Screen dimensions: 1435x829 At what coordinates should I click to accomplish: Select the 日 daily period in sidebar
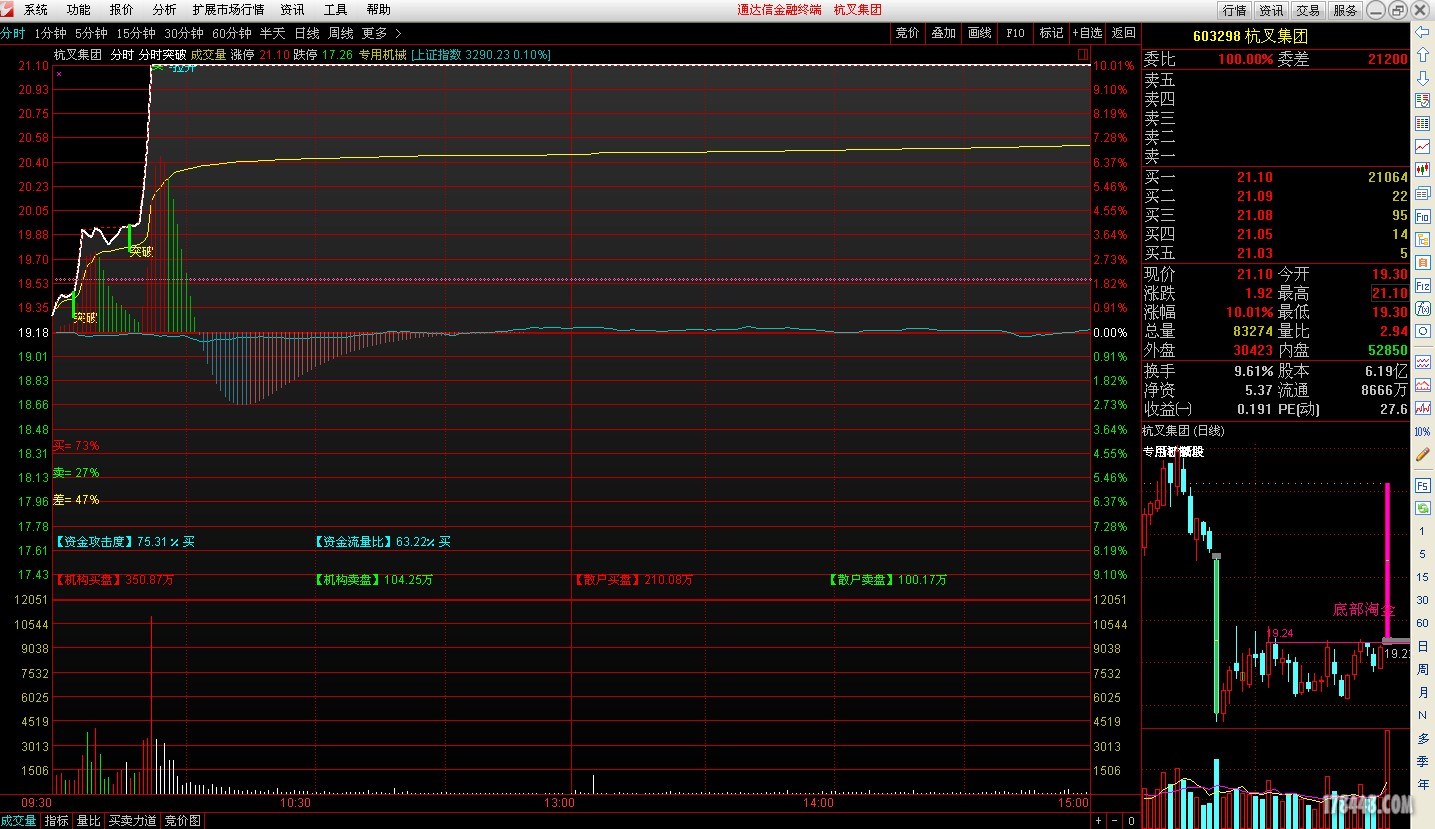(1422, 646)
